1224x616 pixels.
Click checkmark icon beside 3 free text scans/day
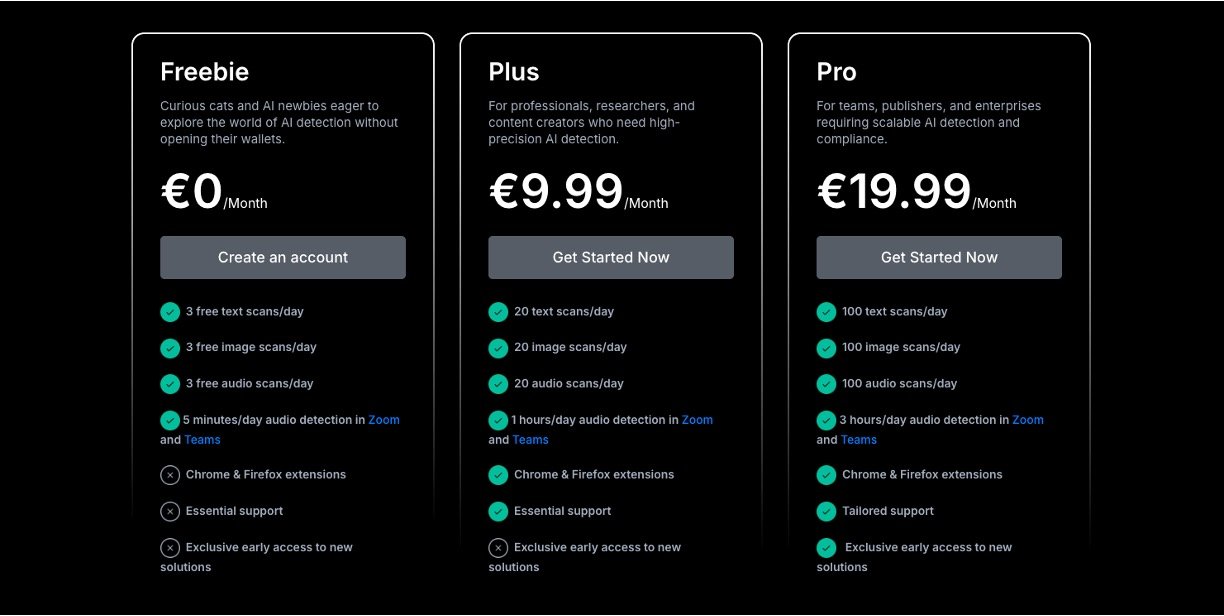170,312
